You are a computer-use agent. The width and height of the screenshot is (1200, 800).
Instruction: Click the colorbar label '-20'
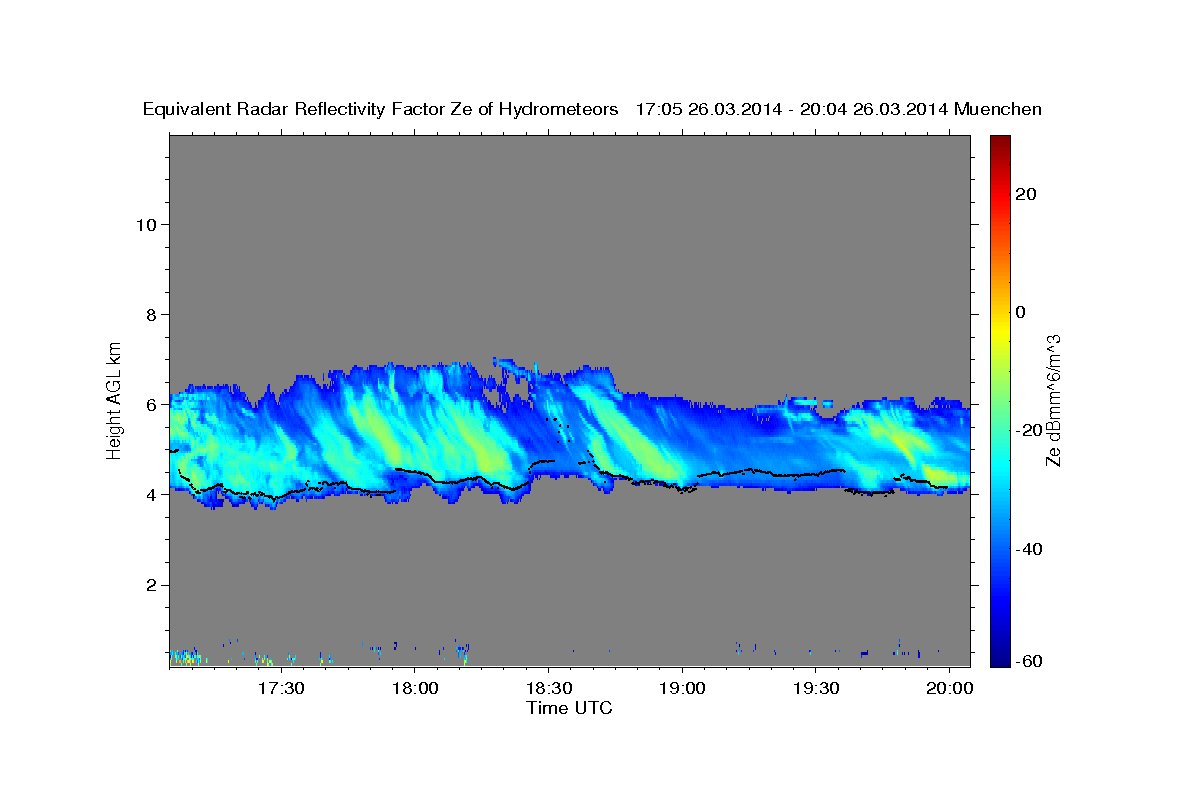point(1028,430)
